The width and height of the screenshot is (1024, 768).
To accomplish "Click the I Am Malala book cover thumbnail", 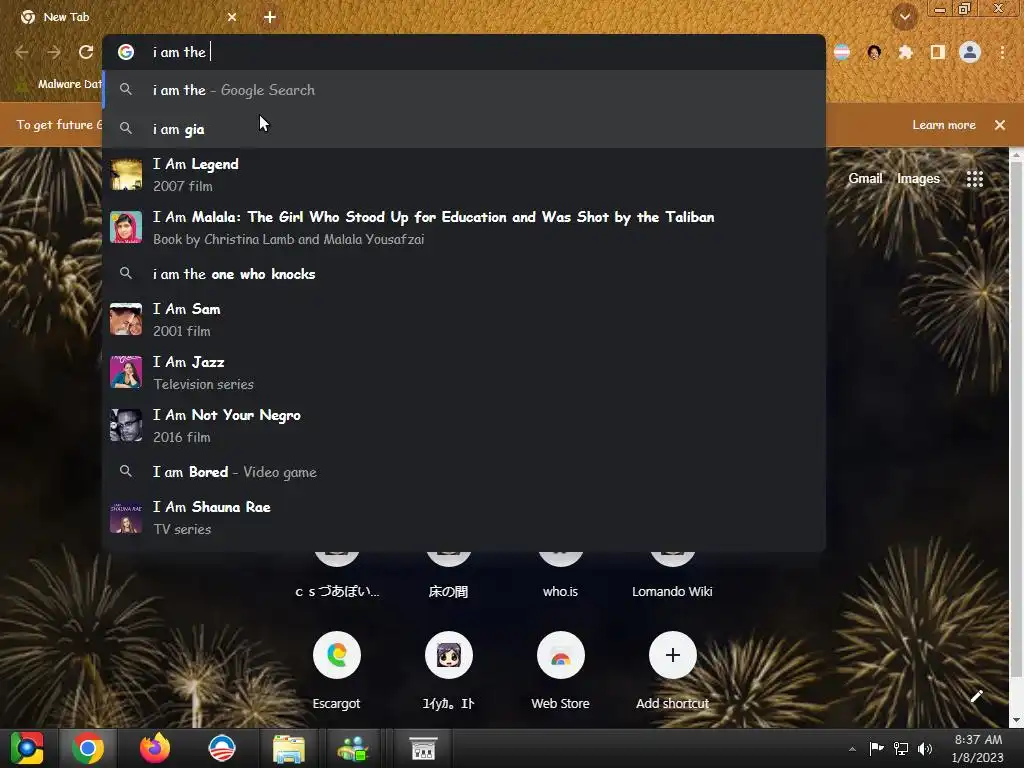I will tap(126, 227).
